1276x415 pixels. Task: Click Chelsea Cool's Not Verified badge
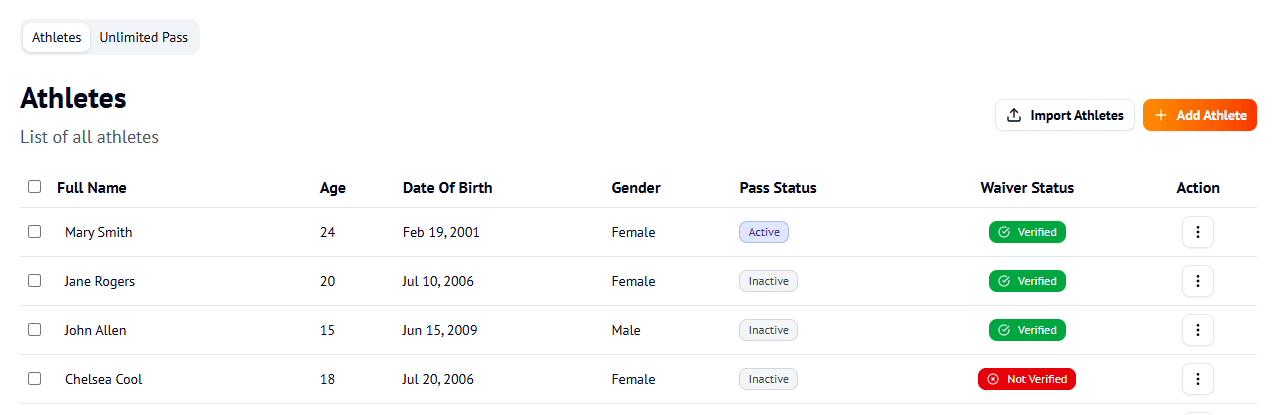click(1027, 379)
